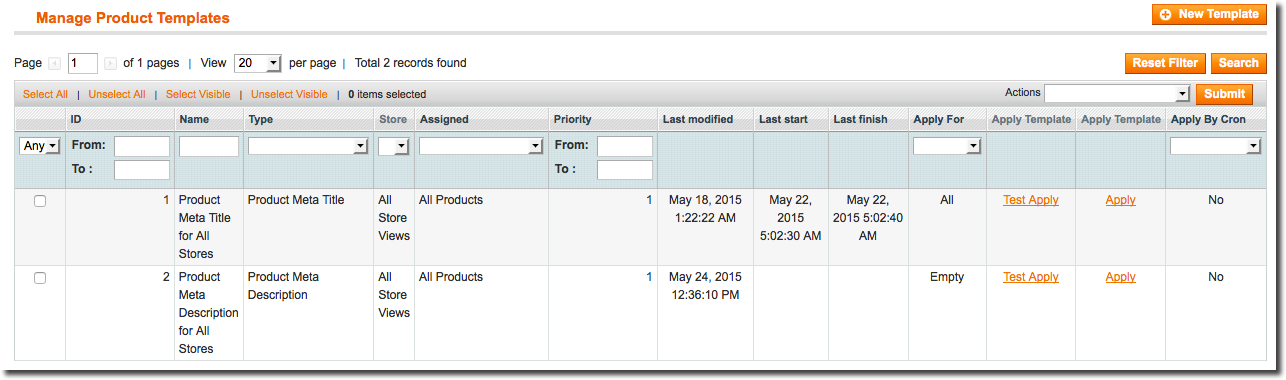Click the Submit button
Viewport: 1286px width, 380px height.
[1225, 94]
